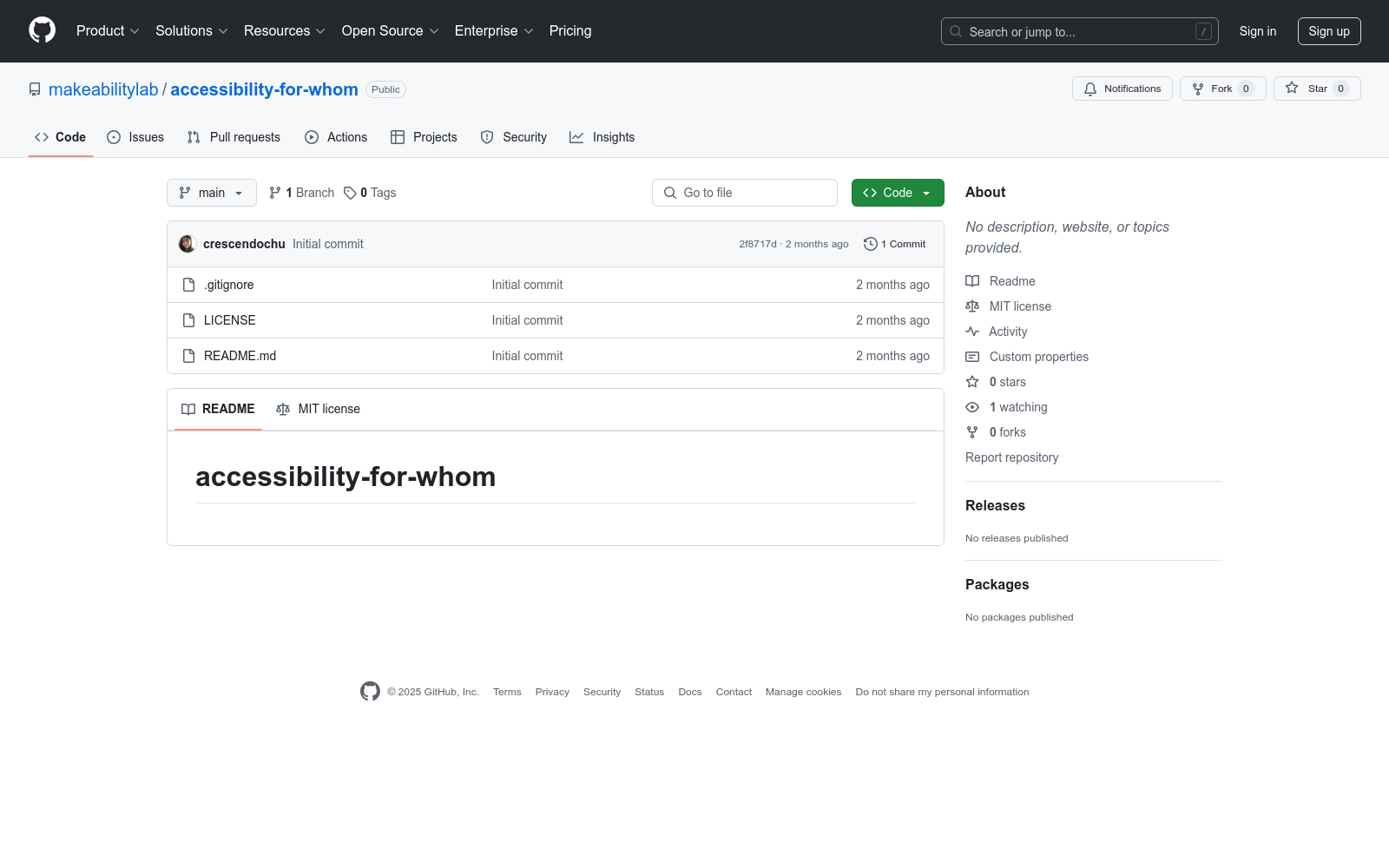Click the crescendochu avatar image
Image resolution: width=1389 pixels, height=868 pixels.
pos(187,244)
